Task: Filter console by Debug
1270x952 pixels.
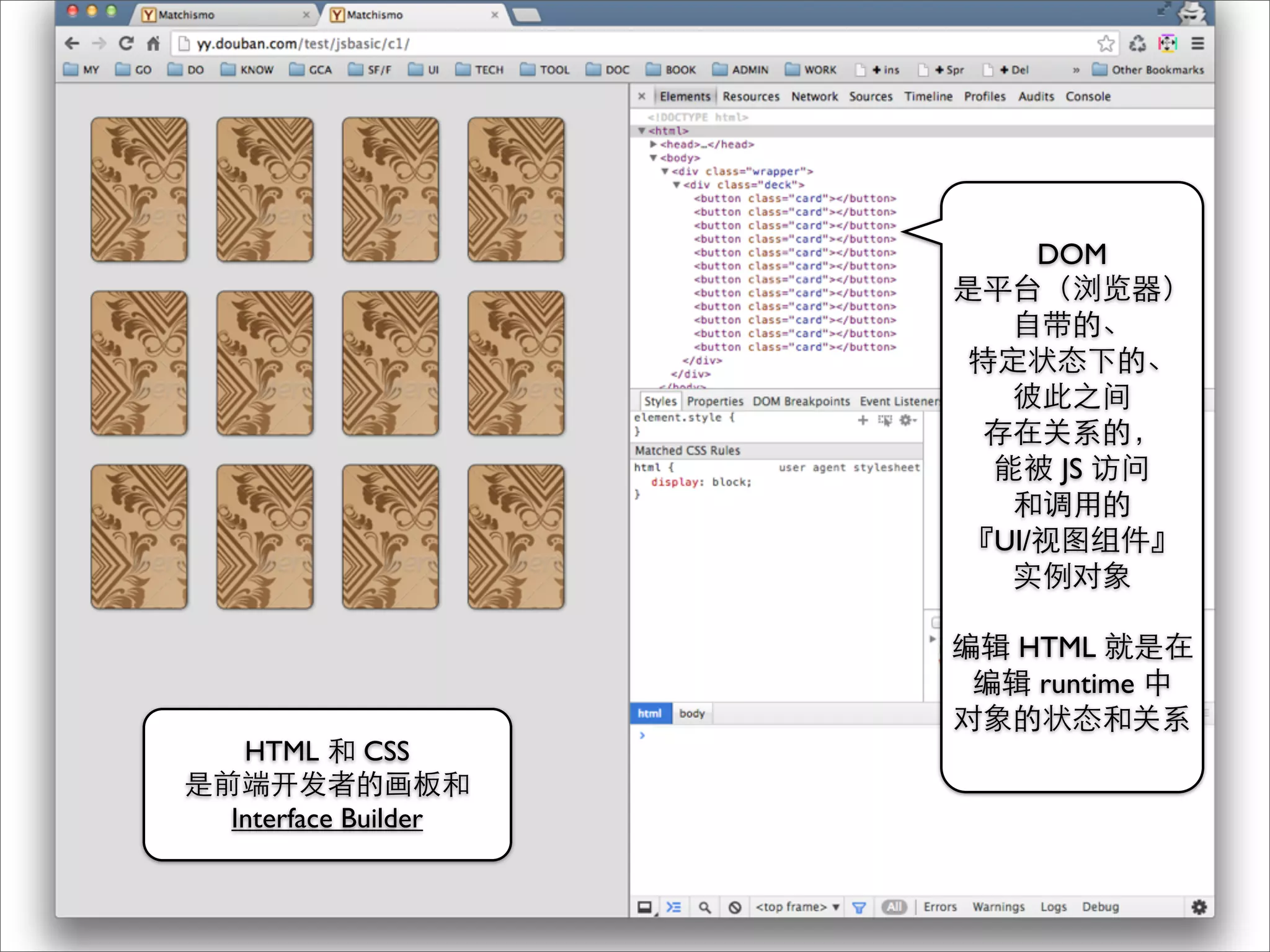Action: (x=1101, y=907)
